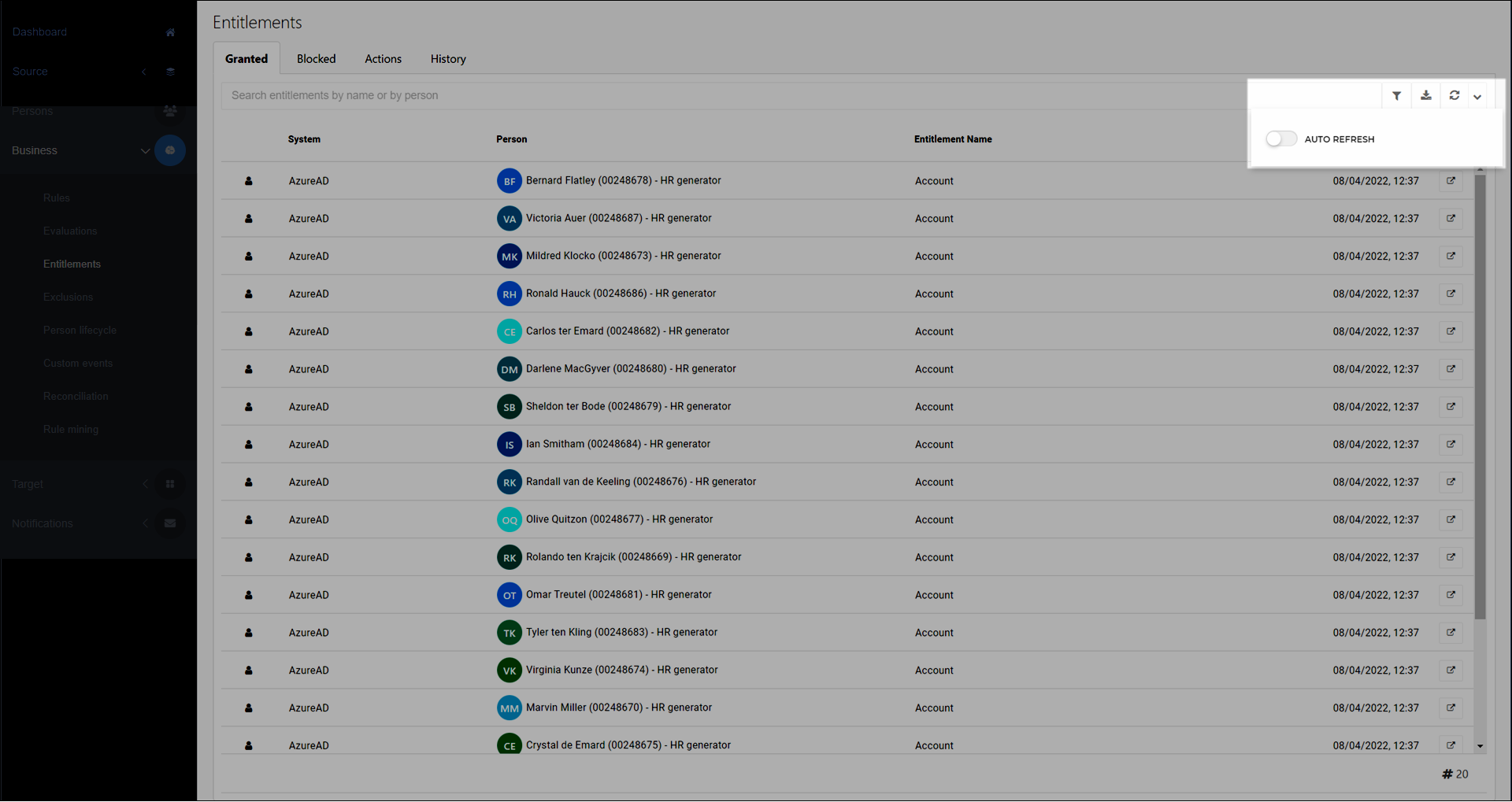The width and height of the screenshot is (1512, 802).
Task: Open details link for Omar Treutel row
Action: 1451,595
